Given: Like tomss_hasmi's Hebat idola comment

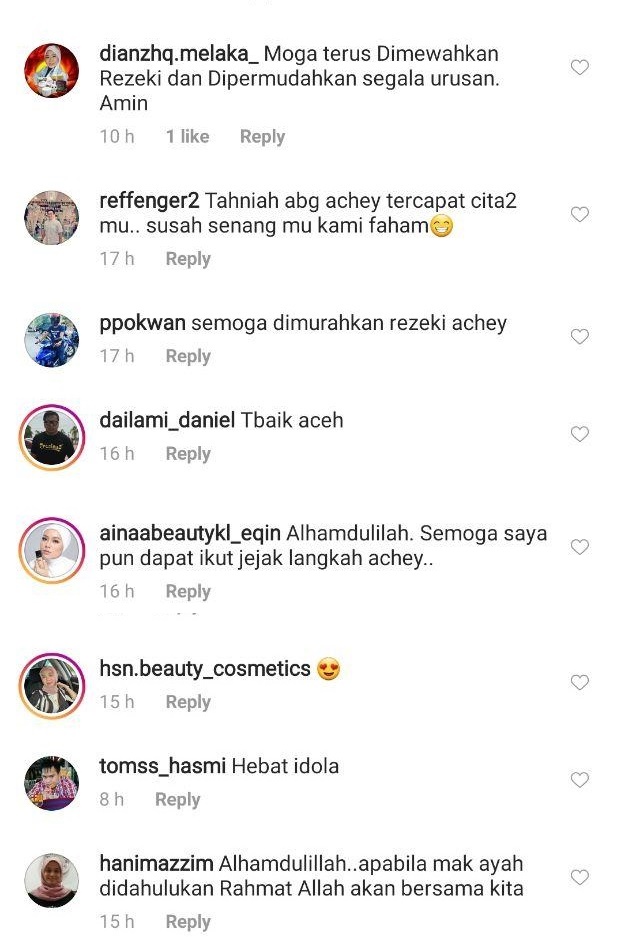Looking at the screenshot, I should click(579, 780).
